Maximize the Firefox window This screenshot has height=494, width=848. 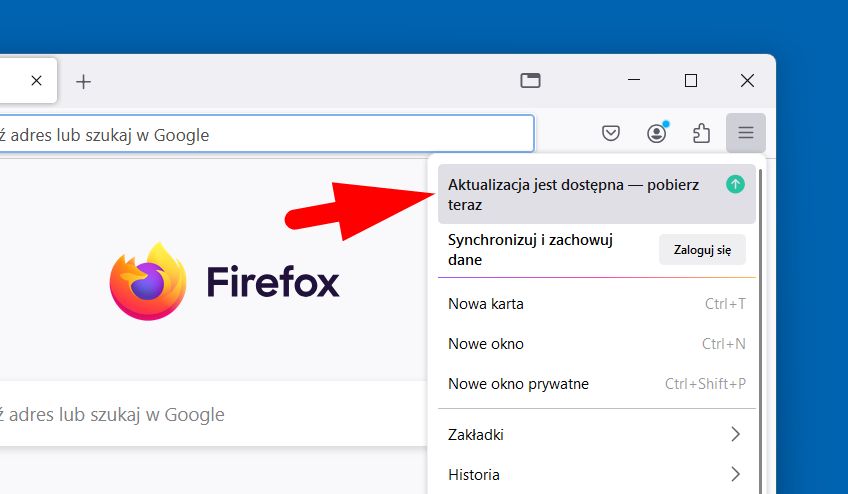pyautogui.click(x=691, y=81)
